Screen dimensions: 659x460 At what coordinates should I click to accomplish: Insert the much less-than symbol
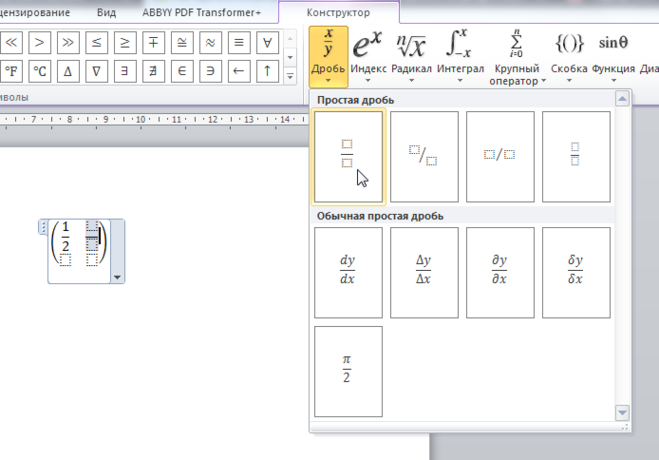11,42
